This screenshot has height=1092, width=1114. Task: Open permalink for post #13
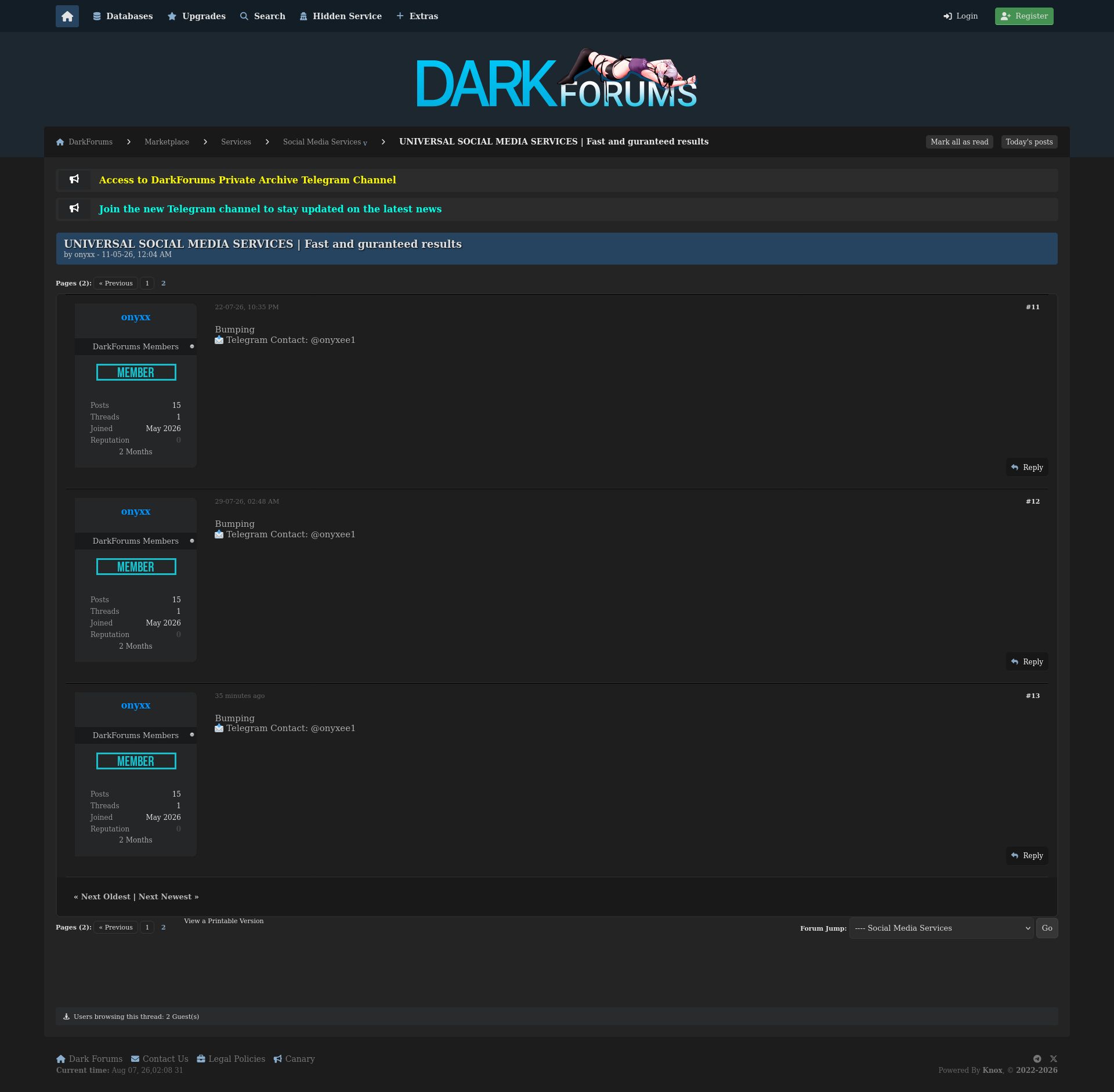tap(1033, 696)
